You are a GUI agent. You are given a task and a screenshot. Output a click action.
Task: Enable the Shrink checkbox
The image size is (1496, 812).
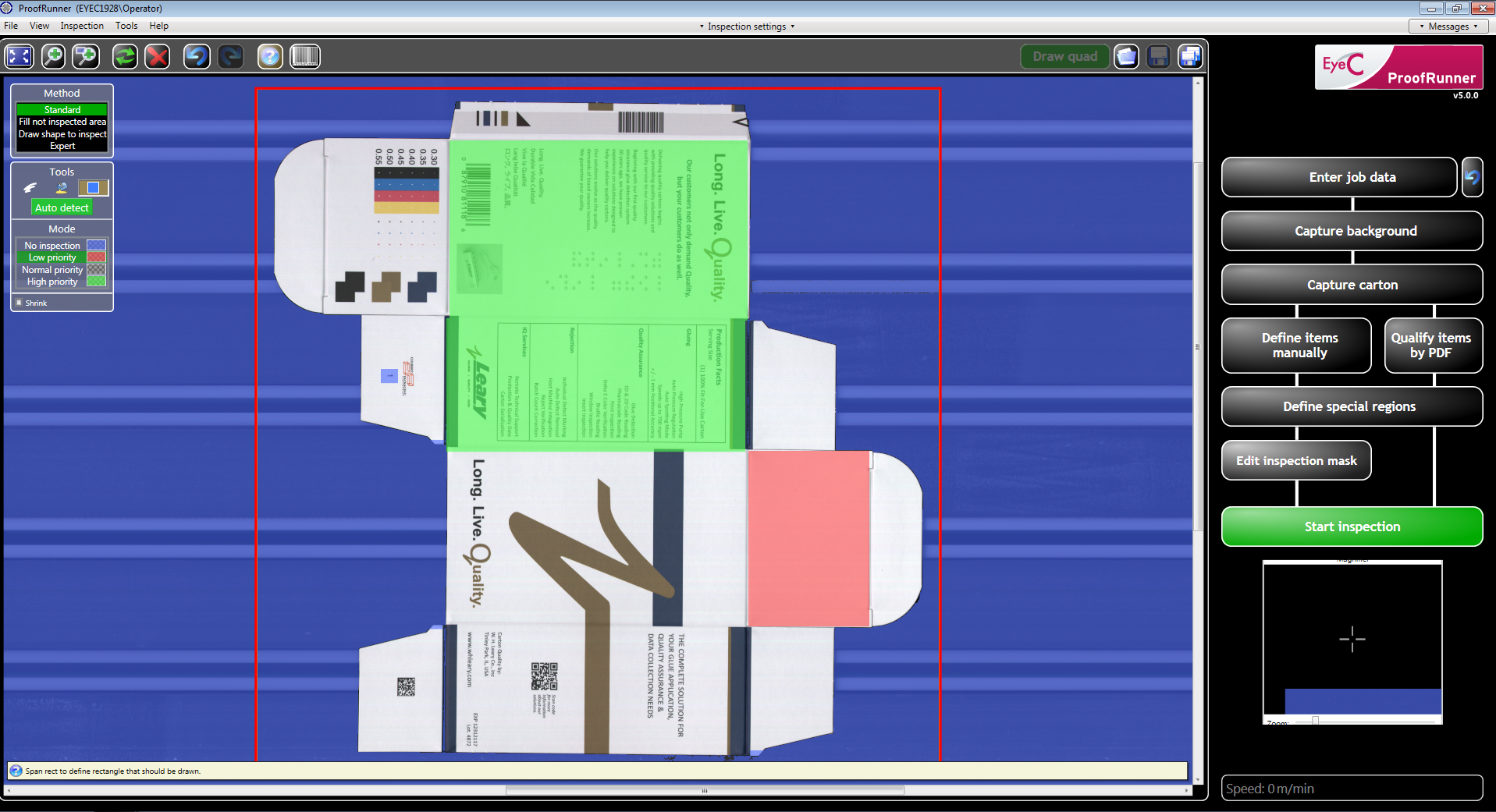(x=19, y=303)
